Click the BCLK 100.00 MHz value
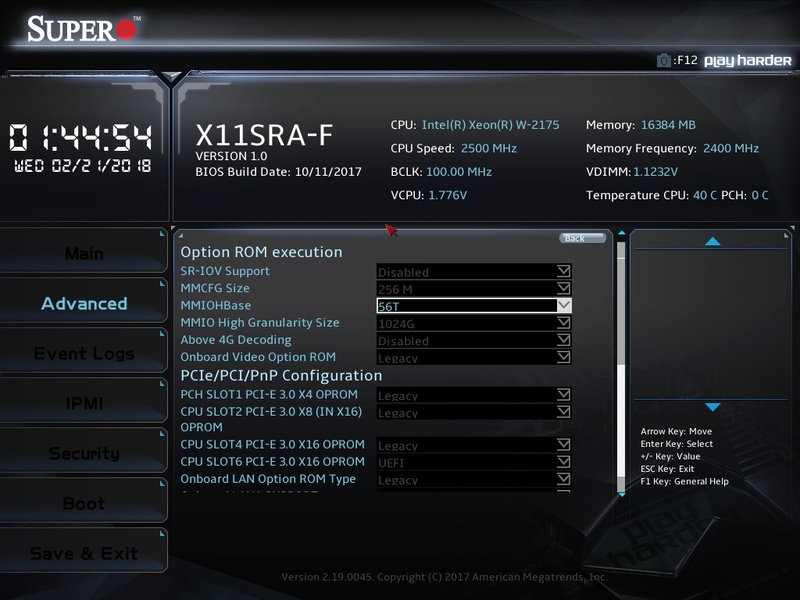This screenshot has height=600, width=800. point(459,172)
